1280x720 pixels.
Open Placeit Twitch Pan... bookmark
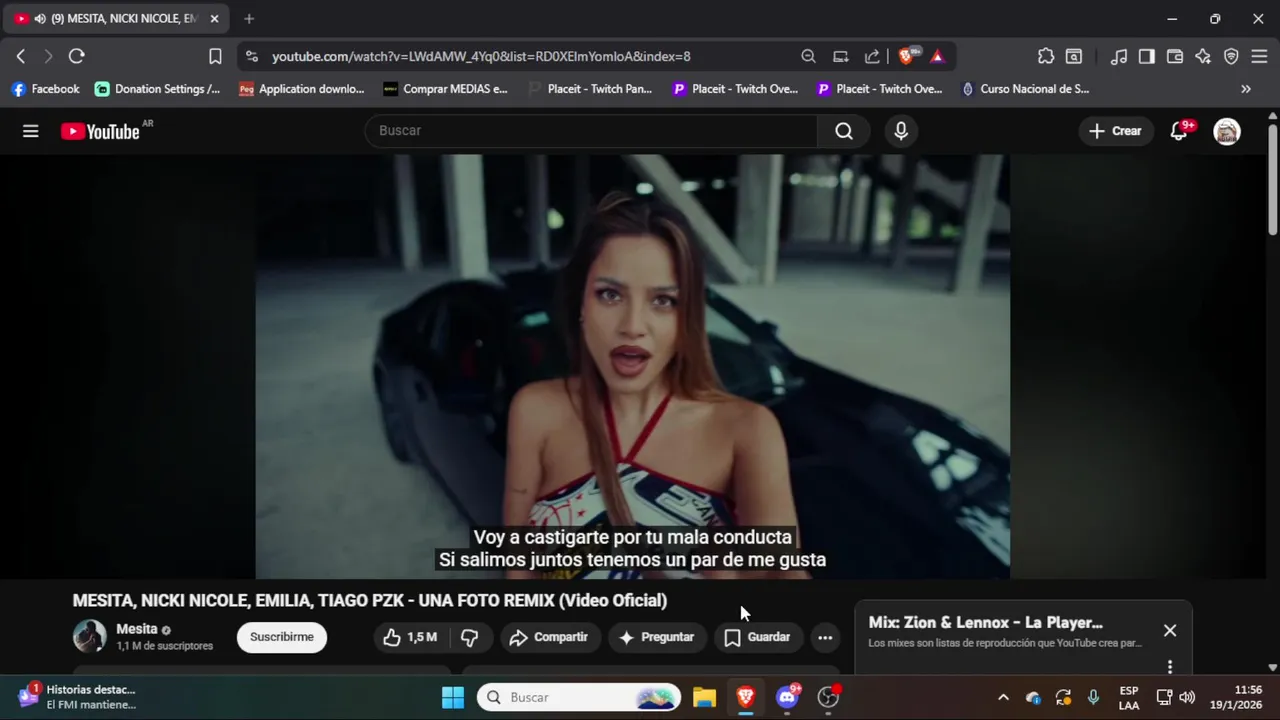590,89
